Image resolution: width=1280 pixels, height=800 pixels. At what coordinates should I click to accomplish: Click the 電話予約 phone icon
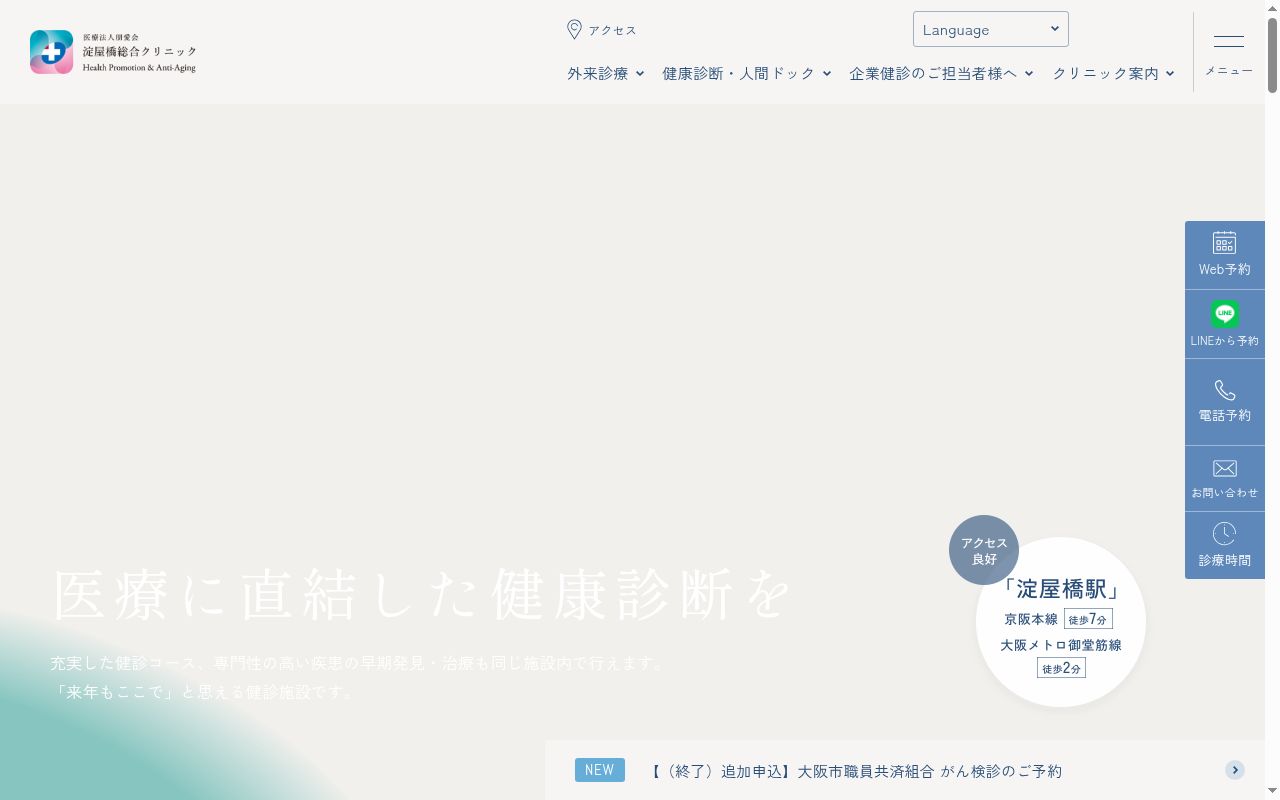coord(1225,390)
